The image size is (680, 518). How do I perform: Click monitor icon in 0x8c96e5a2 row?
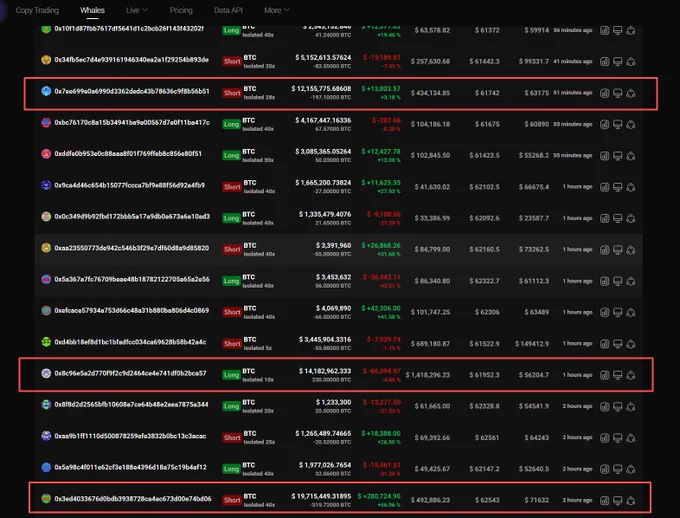(618, 375)
